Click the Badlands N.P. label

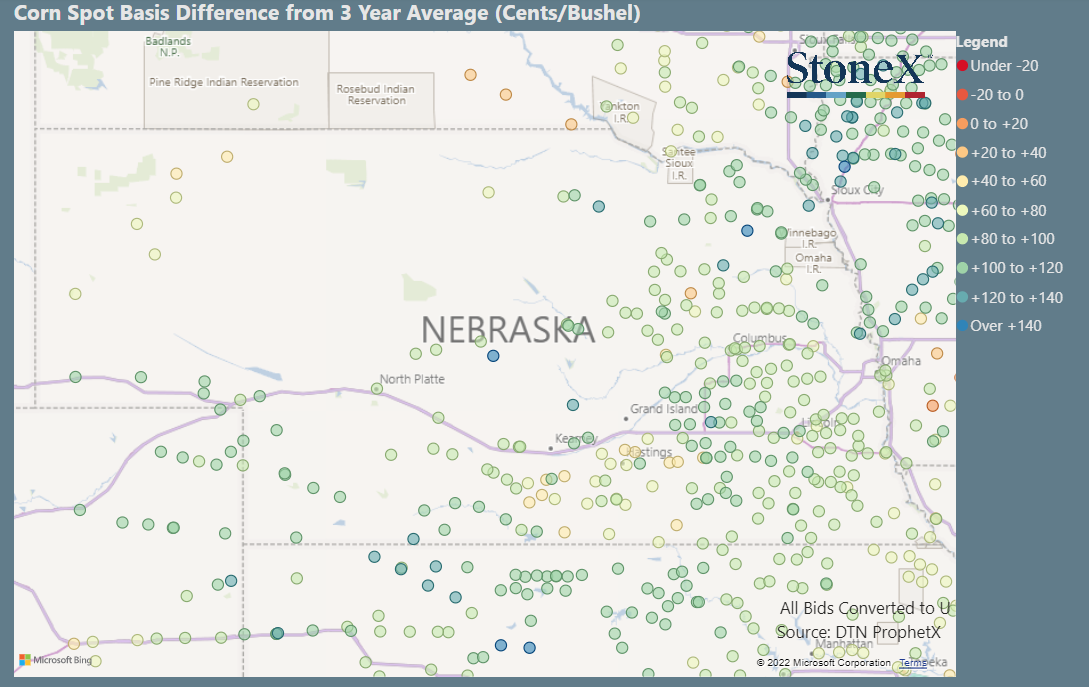pos(168,47)
